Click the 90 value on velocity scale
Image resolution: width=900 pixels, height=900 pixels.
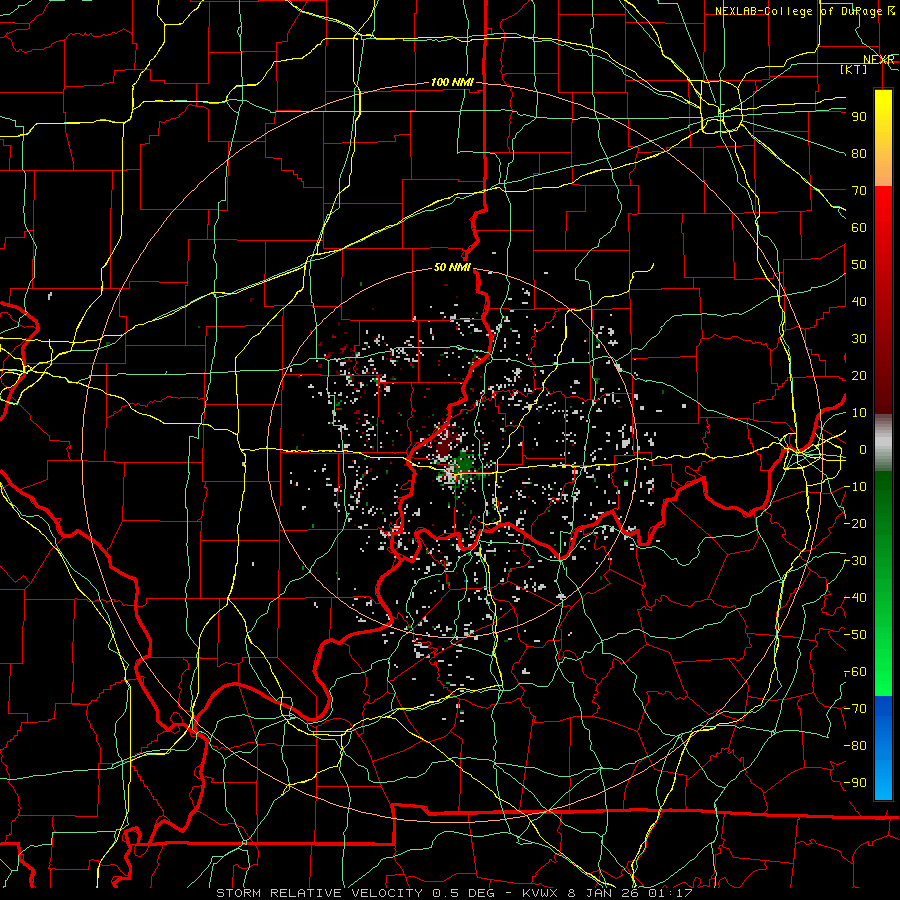point(859,117)
